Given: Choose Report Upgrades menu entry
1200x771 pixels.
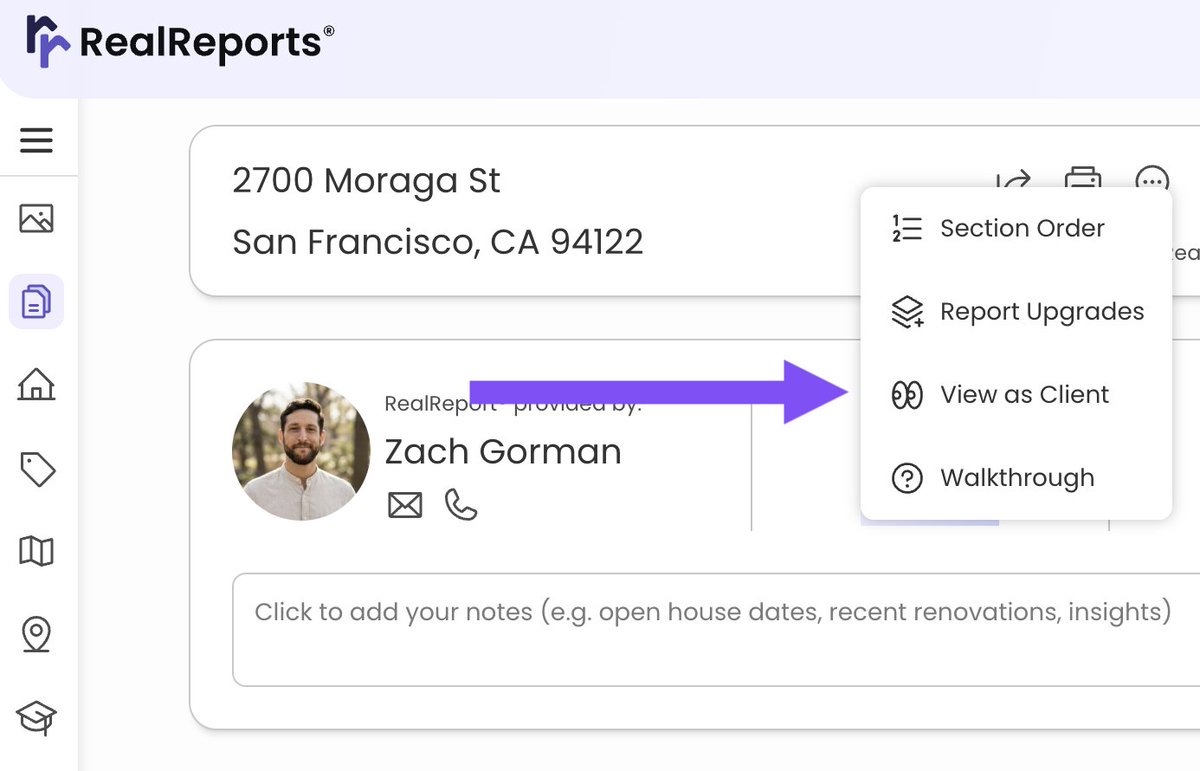Looking at the screenshot, I should pos(1016,312).
